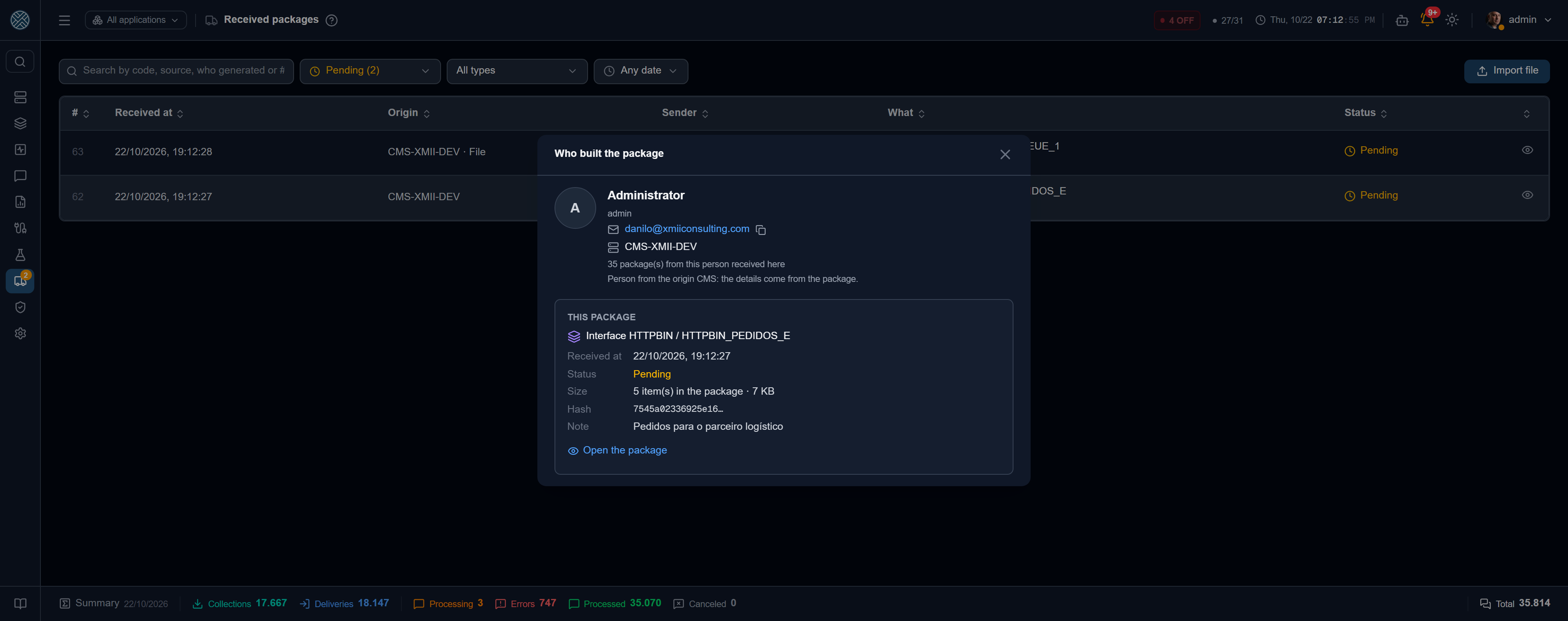The image size is (1568, 621).
Task: Open the sidebar search icon
Action: click(x=20, y=62)
